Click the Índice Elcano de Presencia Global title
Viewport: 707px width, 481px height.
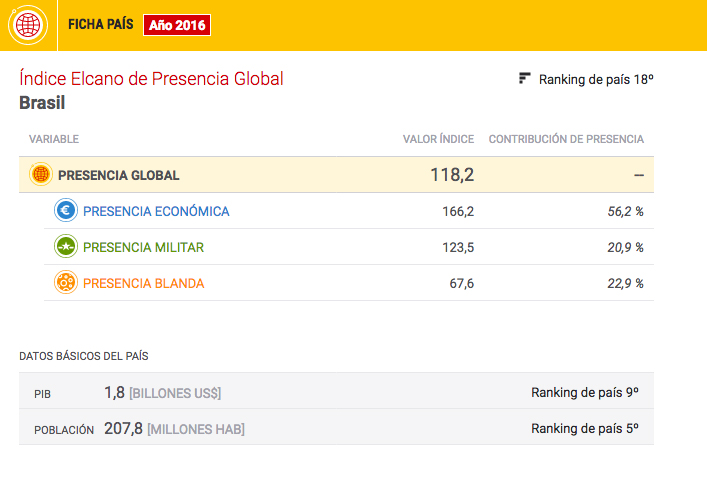(x=151, y=79)
